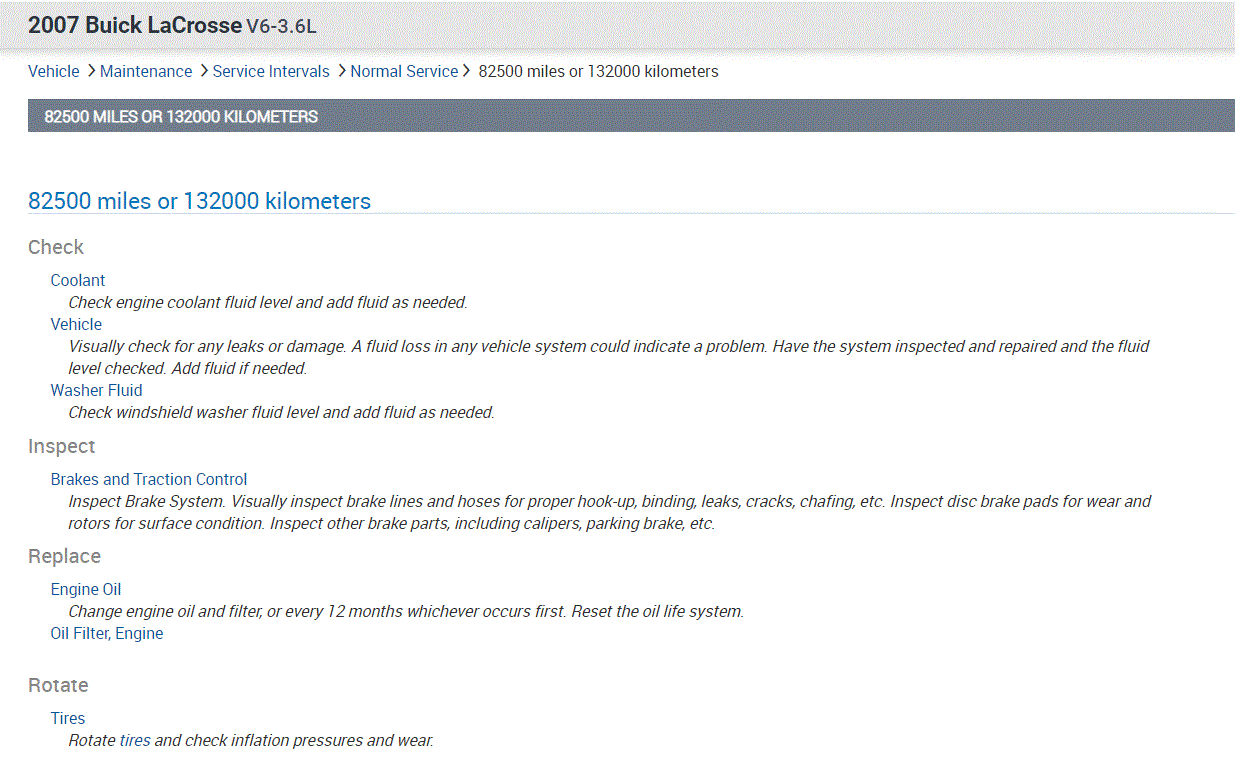Open the Tires rotate item
This screenshot has width=1235, height=765.
coord(68,718)
